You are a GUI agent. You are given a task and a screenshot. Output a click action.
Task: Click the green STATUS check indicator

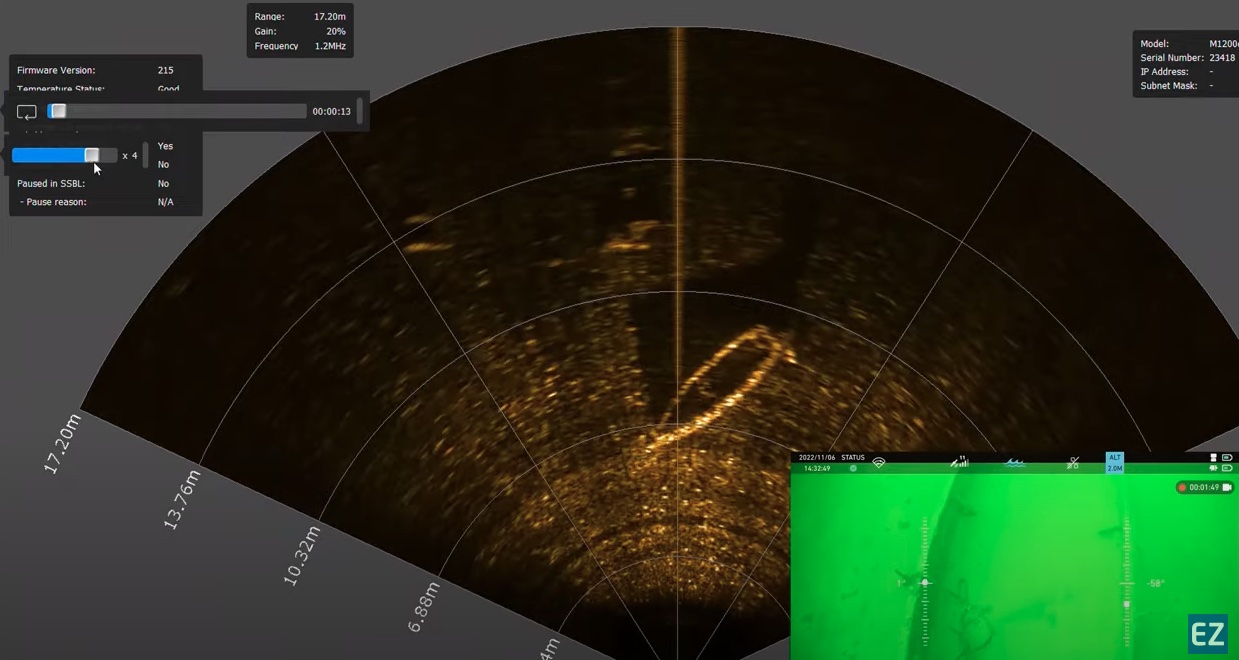853,468
